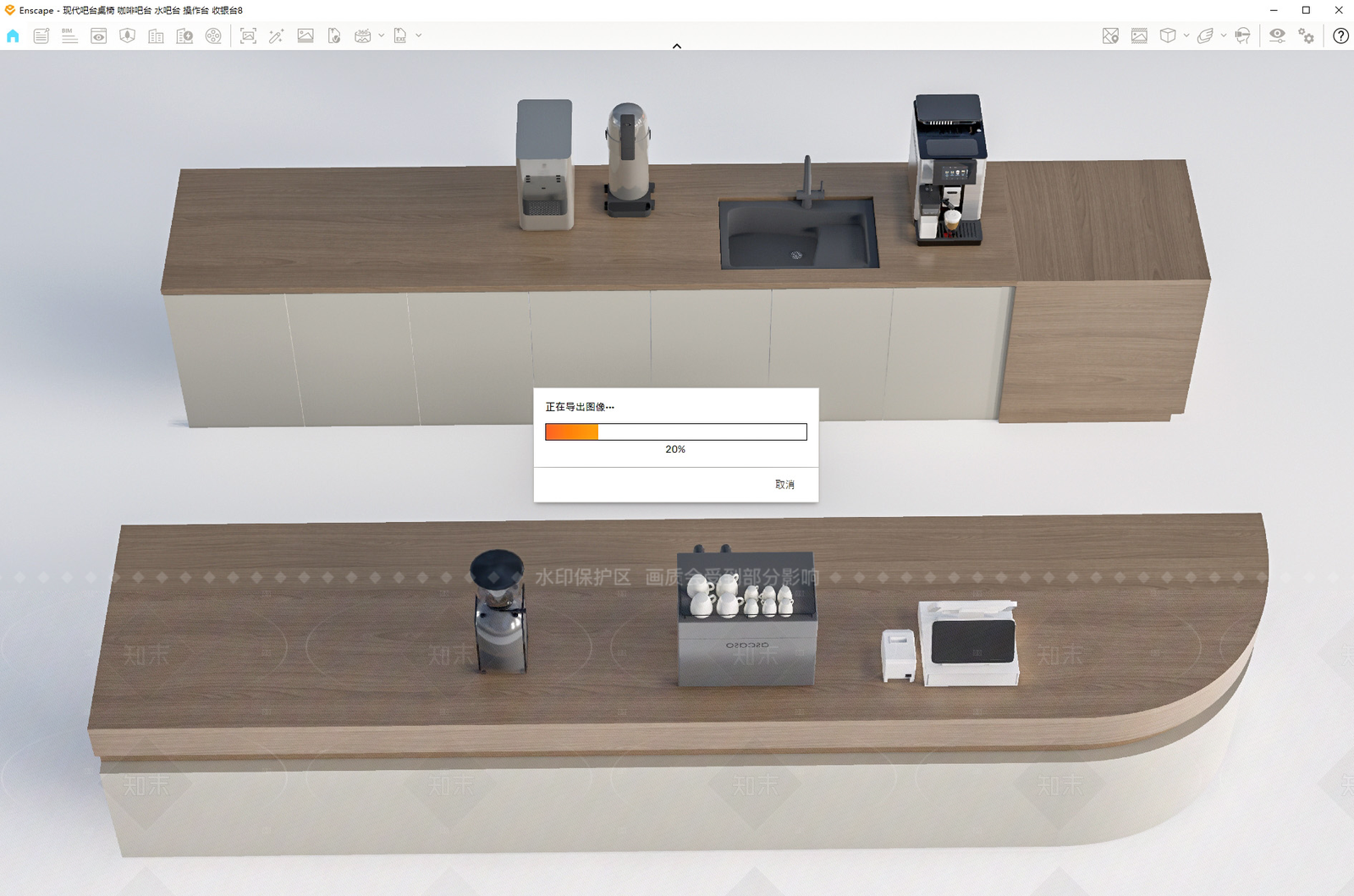Expand the projection cube dropdown arrow
1354x896 pixels.
(x=1186, y=36)
